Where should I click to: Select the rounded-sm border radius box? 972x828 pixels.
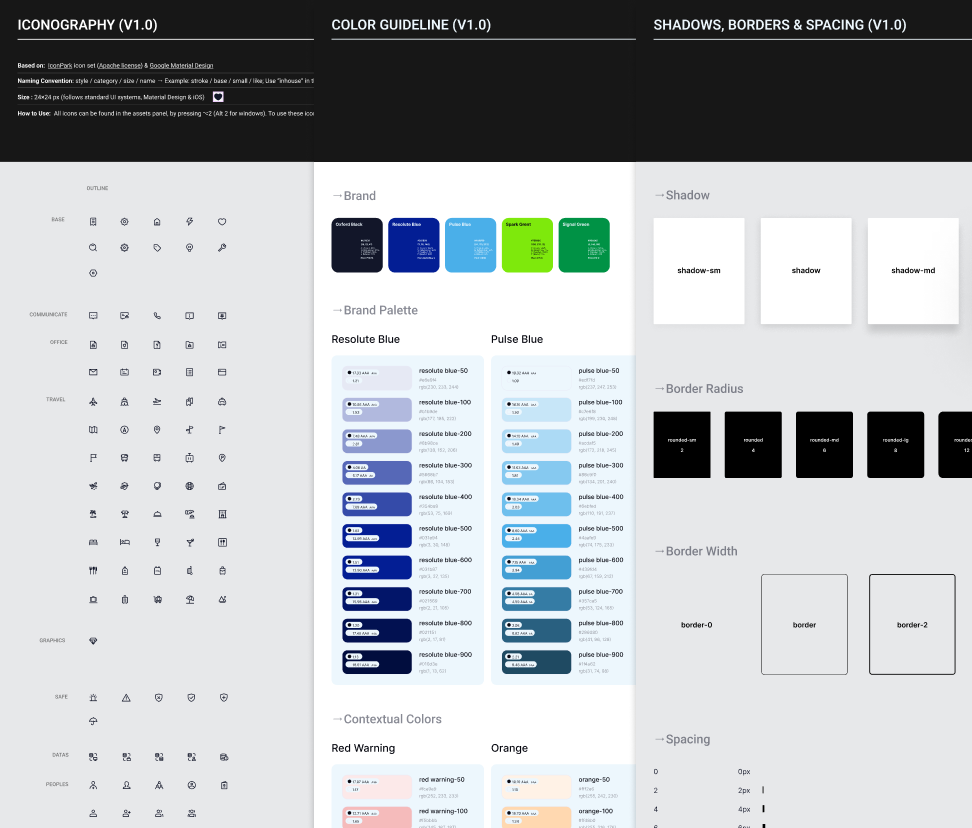pyautogui.click(x=682, y=445)
